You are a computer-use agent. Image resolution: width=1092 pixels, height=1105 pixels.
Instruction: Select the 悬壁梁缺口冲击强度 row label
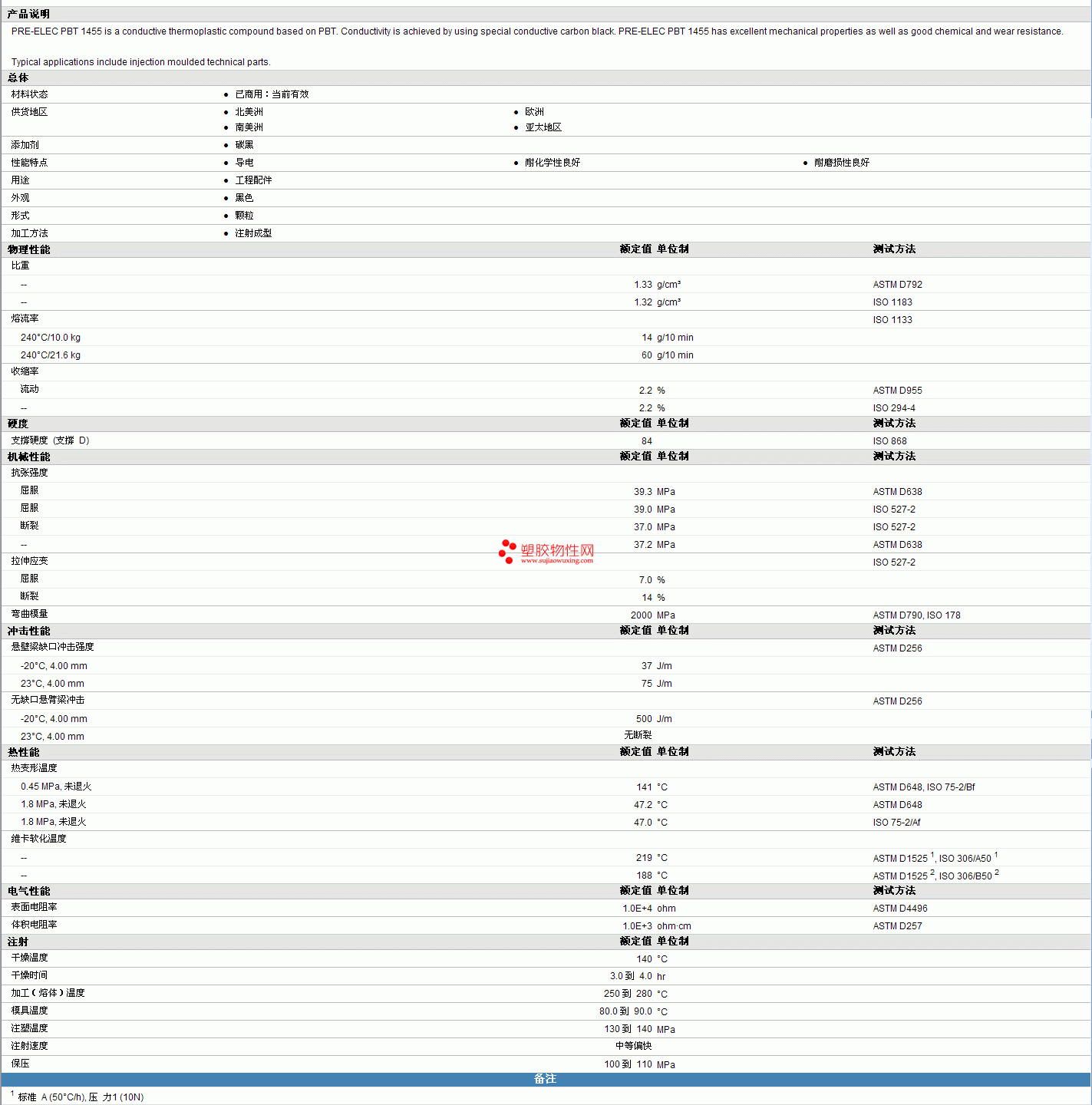[52, 647]
